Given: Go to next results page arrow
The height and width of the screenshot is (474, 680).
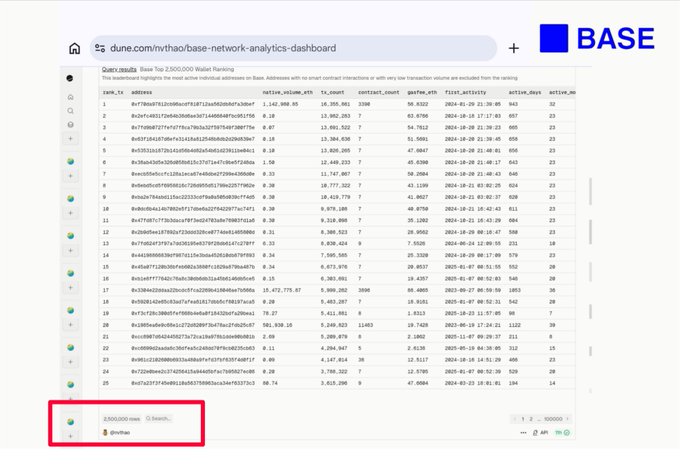Looking at the screenshot, I should pos(568,419).
